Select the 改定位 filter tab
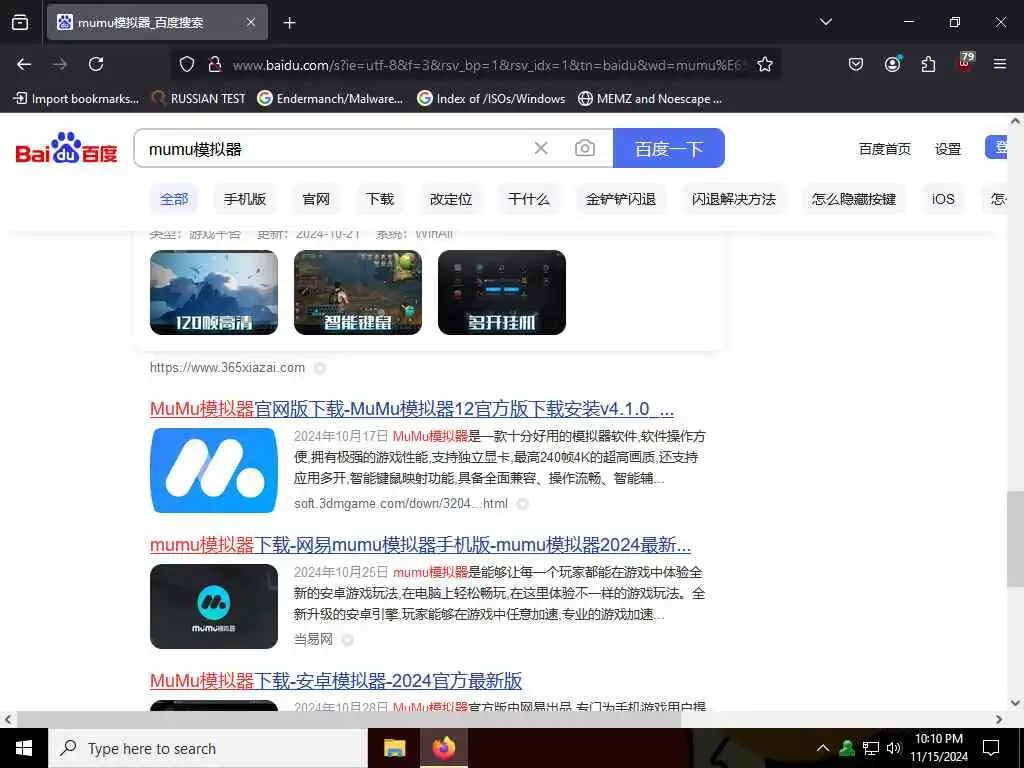This screenshot has width=1024, height=768. pyautogui.click(x=451, y=199)
